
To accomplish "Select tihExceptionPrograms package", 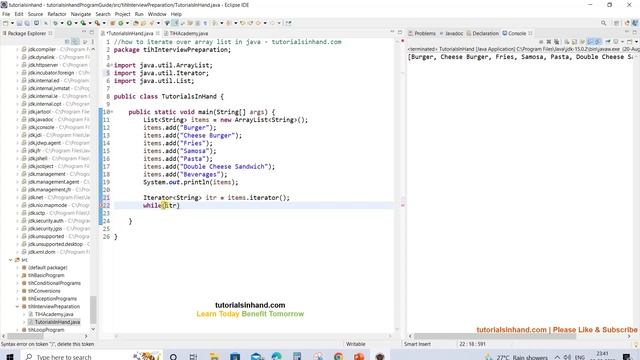I will 49,299.
